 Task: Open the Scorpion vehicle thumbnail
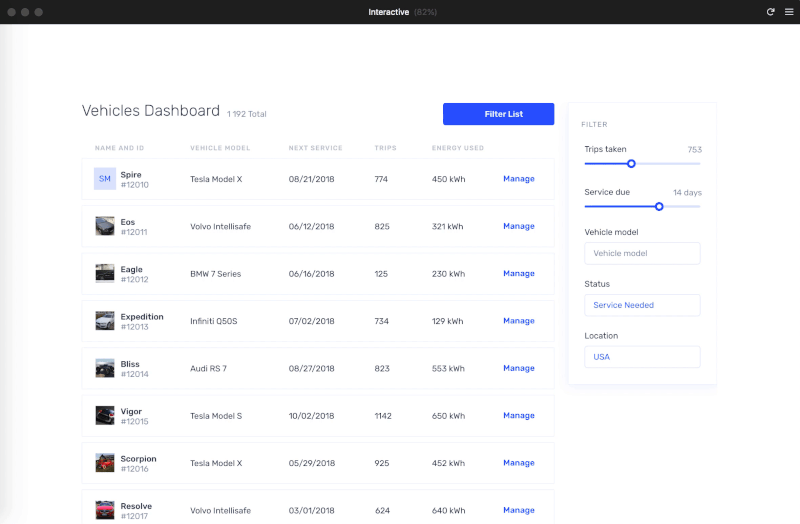pyautogui.click(x=105, y=463)
